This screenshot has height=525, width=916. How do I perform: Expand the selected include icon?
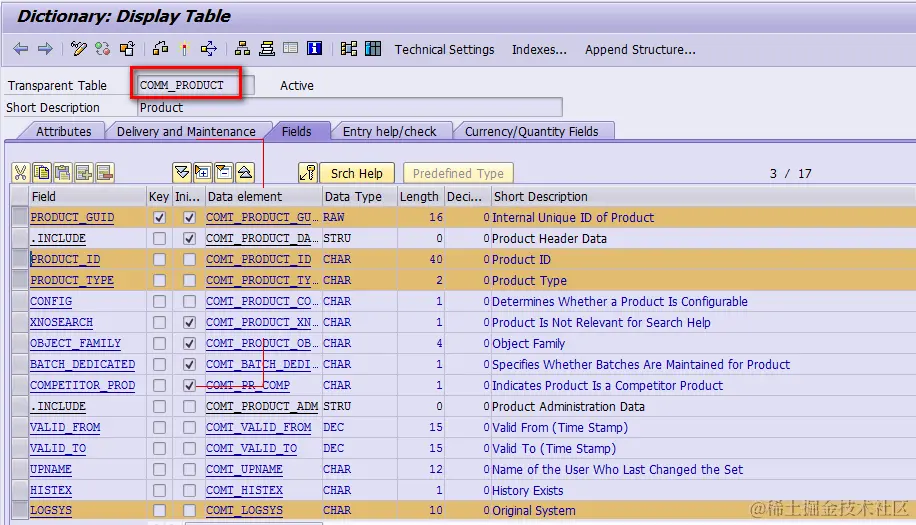pos(203,172)
